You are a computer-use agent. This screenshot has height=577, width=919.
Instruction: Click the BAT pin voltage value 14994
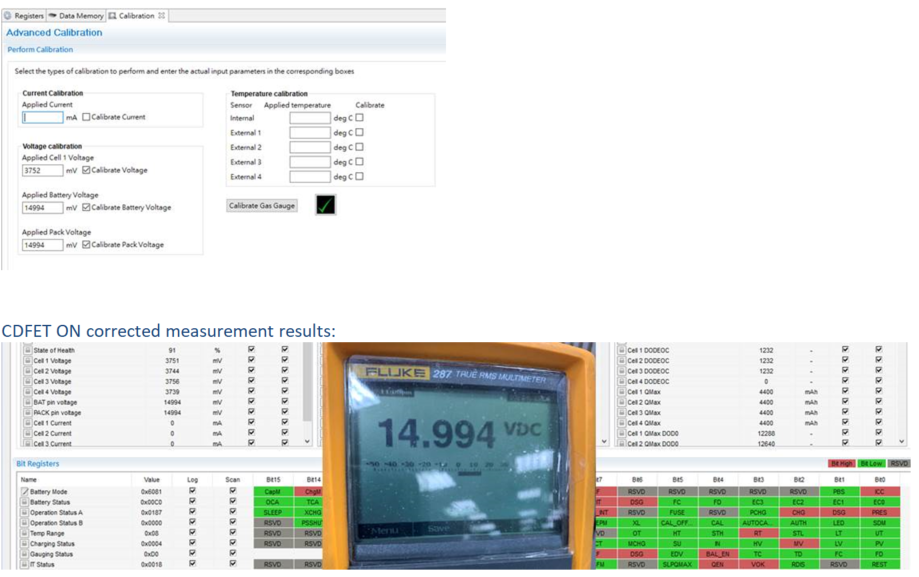[172, 402]
